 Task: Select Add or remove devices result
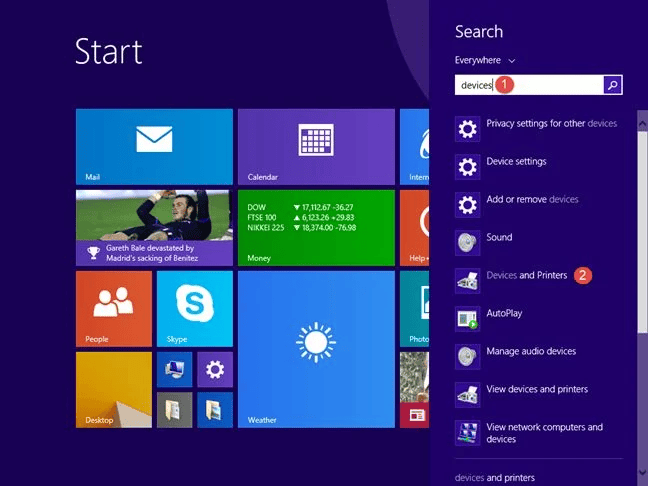532,199
